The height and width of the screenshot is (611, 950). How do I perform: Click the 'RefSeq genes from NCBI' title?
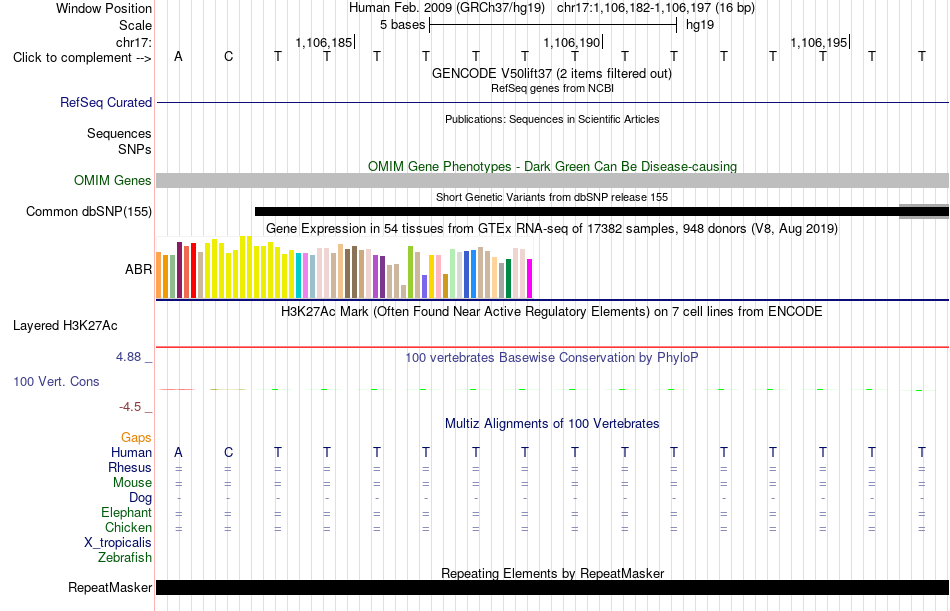(x=552, y=88)
